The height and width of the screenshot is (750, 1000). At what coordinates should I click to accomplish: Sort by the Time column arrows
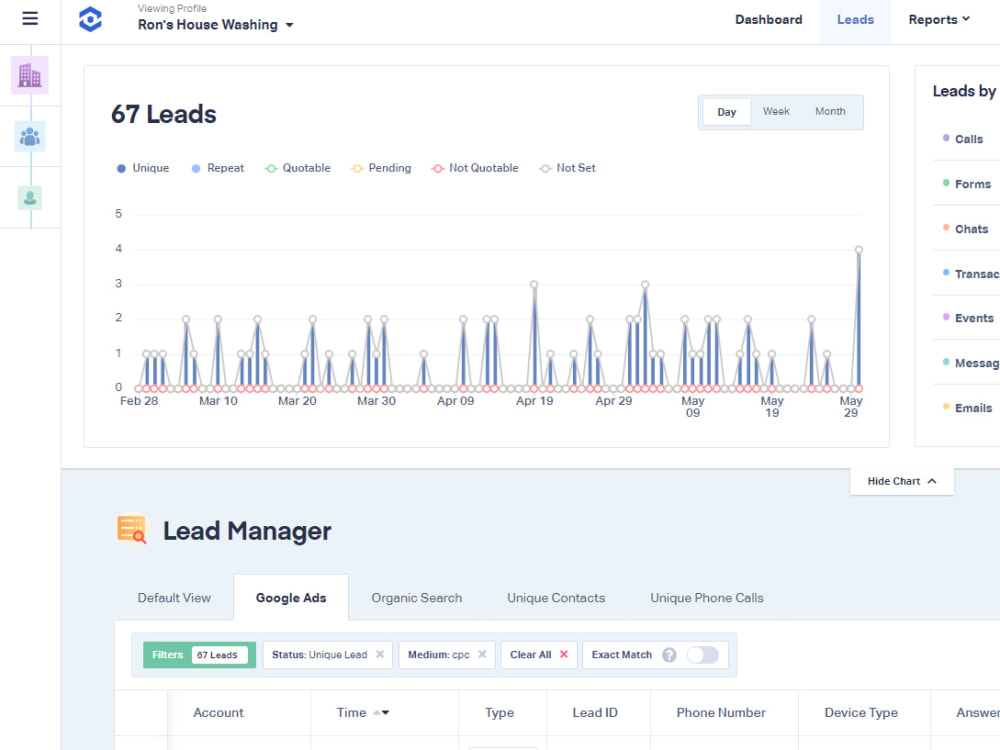pyautogui.click(x=381, y=713)
